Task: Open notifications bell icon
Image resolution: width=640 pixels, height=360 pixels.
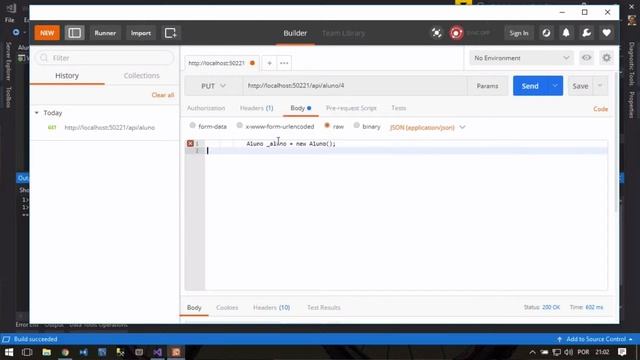Action: point(566,33)
